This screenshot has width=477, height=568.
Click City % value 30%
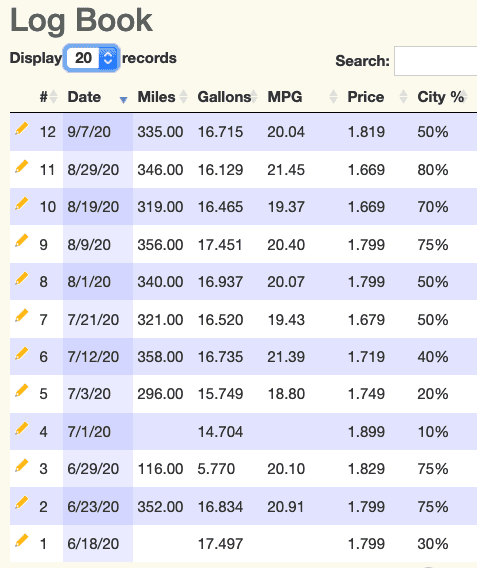point(433,544)
